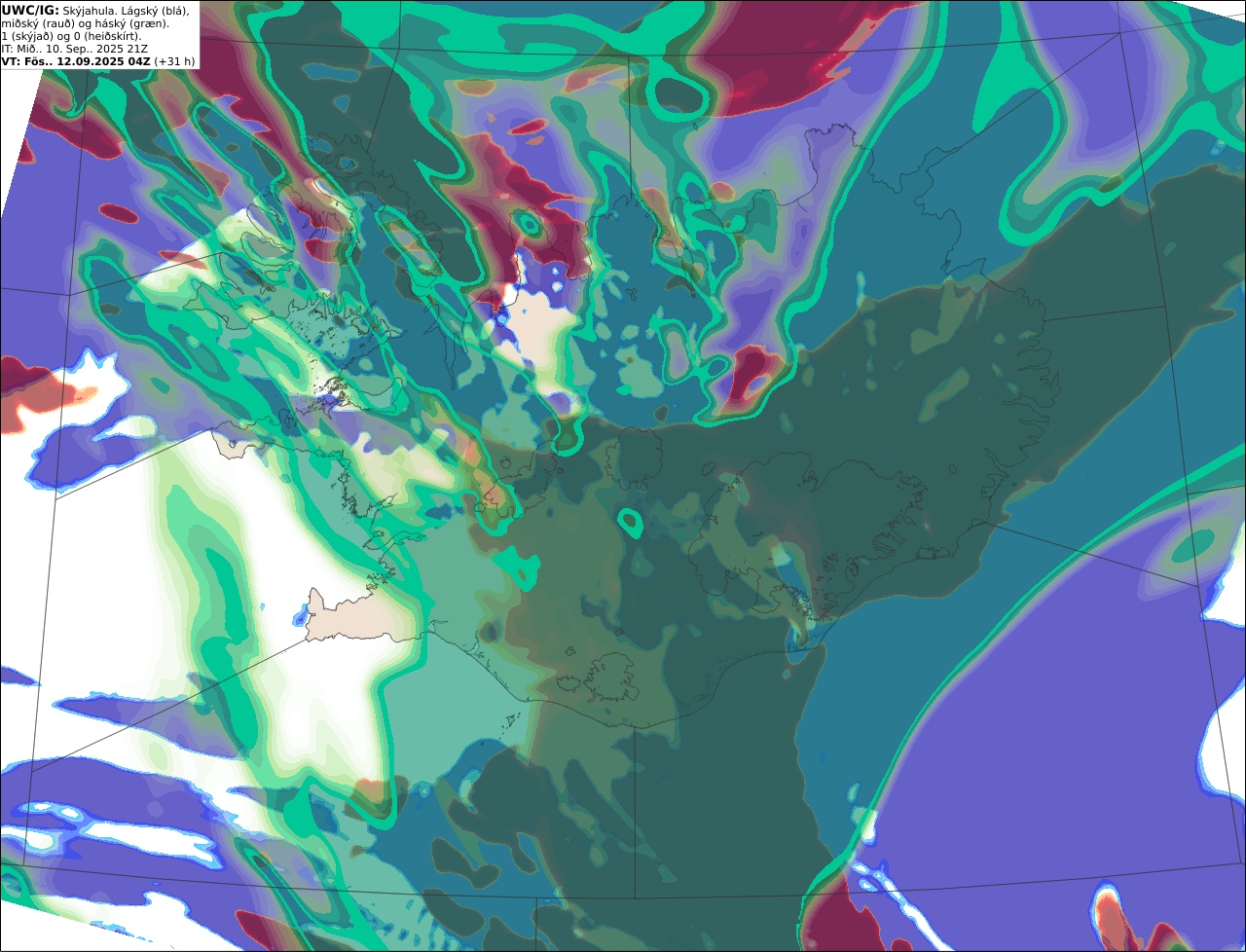
Task: Click the 'UWC/IG:' title label
Action: 30,10
